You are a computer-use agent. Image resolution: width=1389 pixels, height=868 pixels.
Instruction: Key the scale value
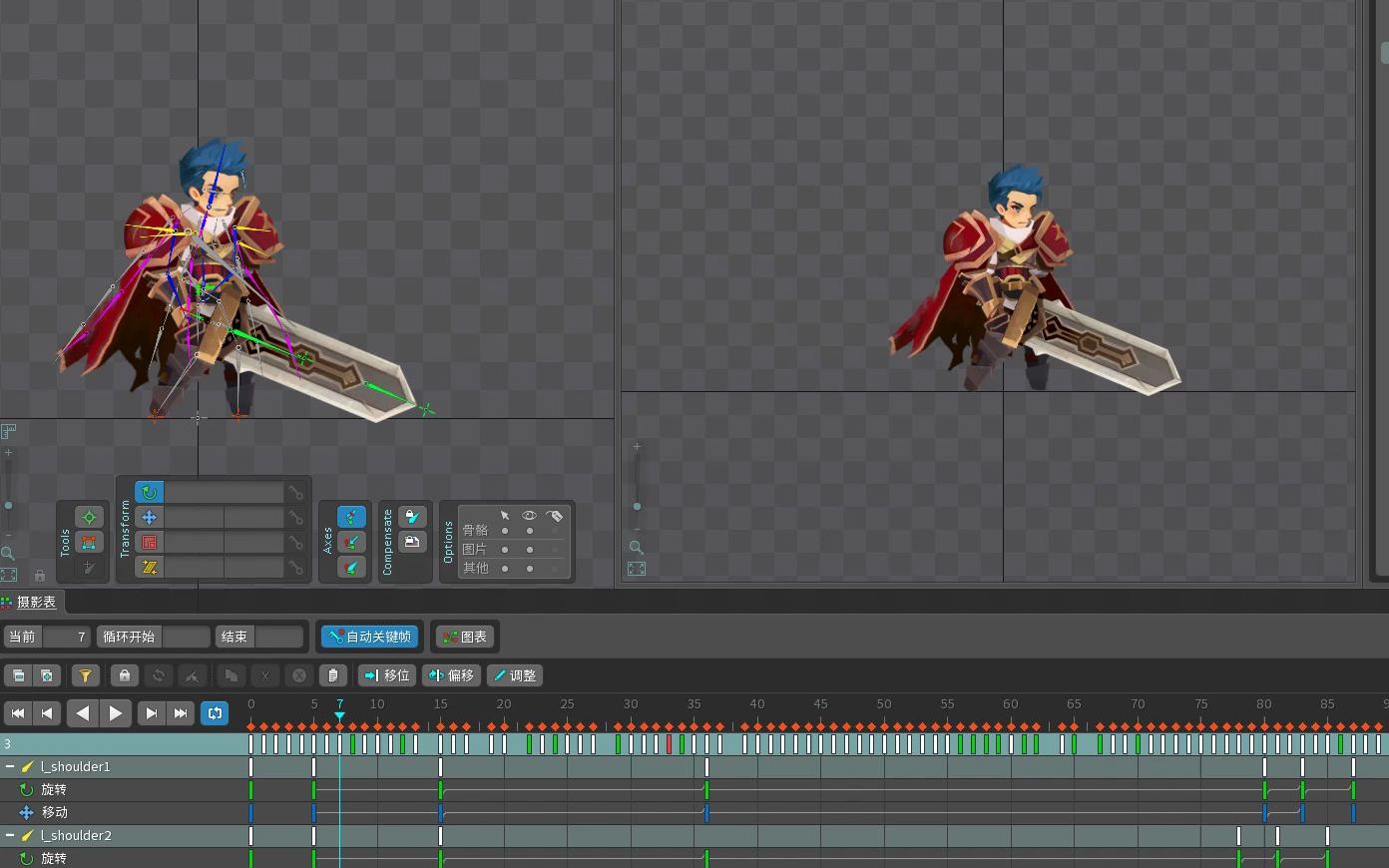(x=296, y=542)
